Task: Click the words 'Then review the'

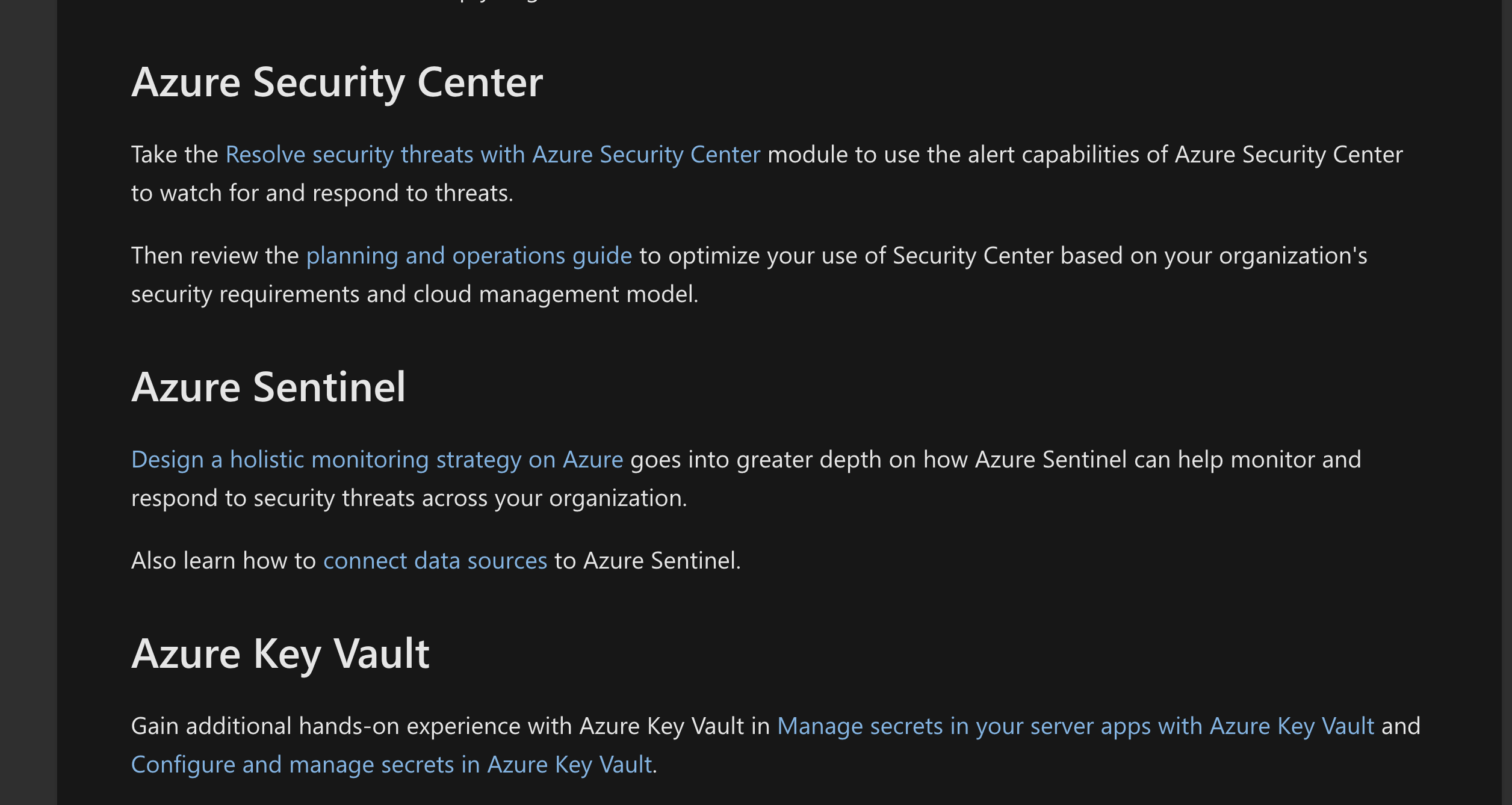Action: click(215, 256)
